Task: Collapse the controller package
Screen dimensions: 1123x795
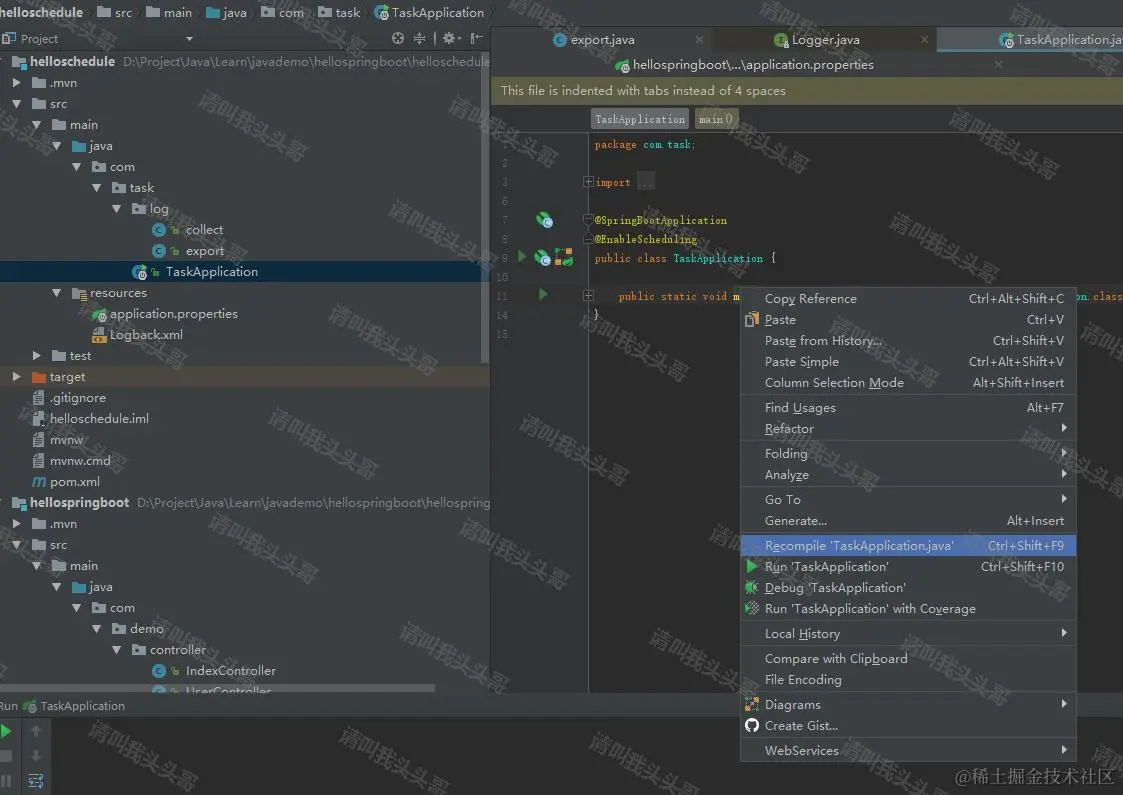Action: click(x=117, y=650)
